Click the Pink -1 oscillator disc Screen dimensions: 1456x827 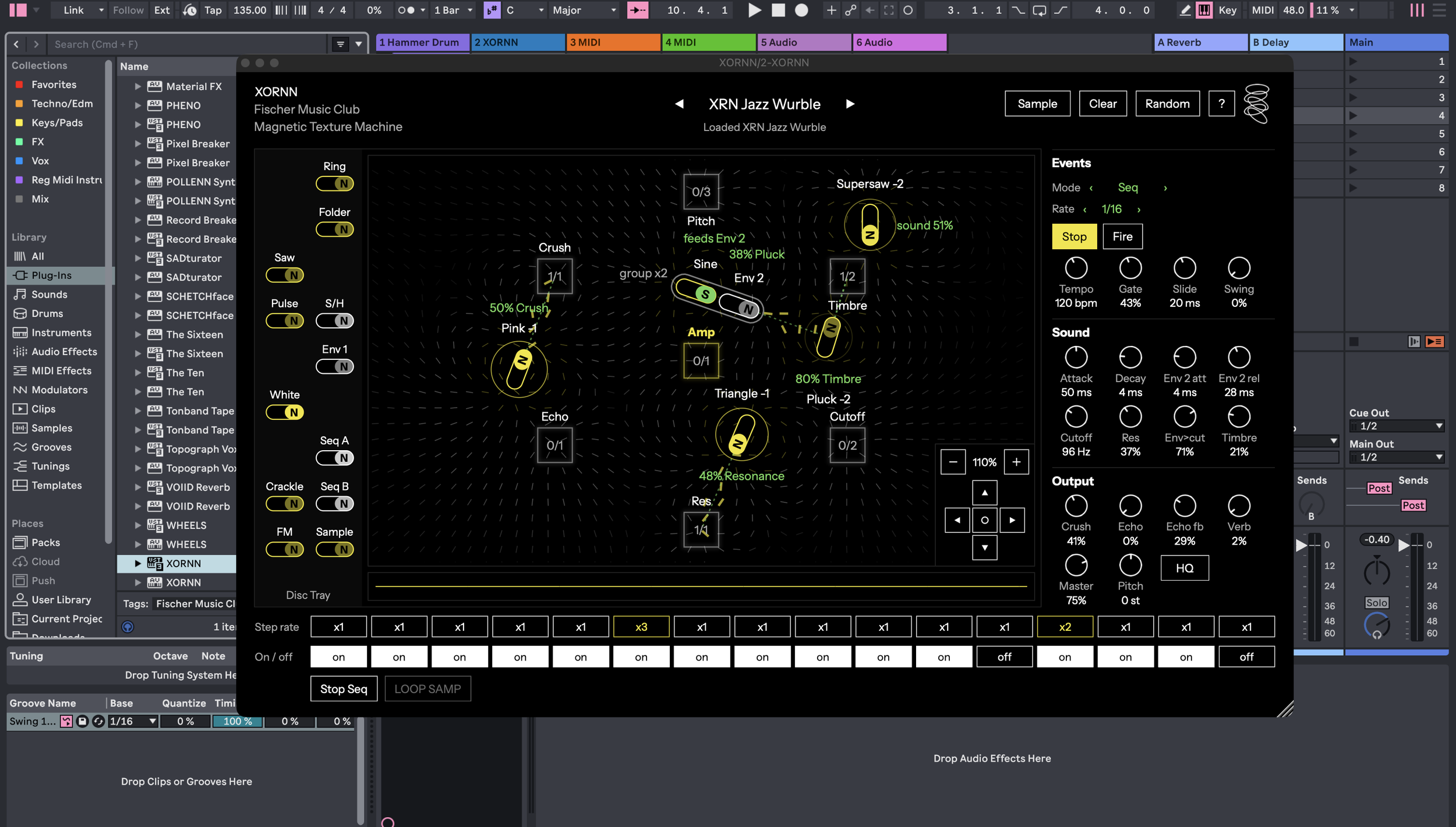tap(519, 369)
